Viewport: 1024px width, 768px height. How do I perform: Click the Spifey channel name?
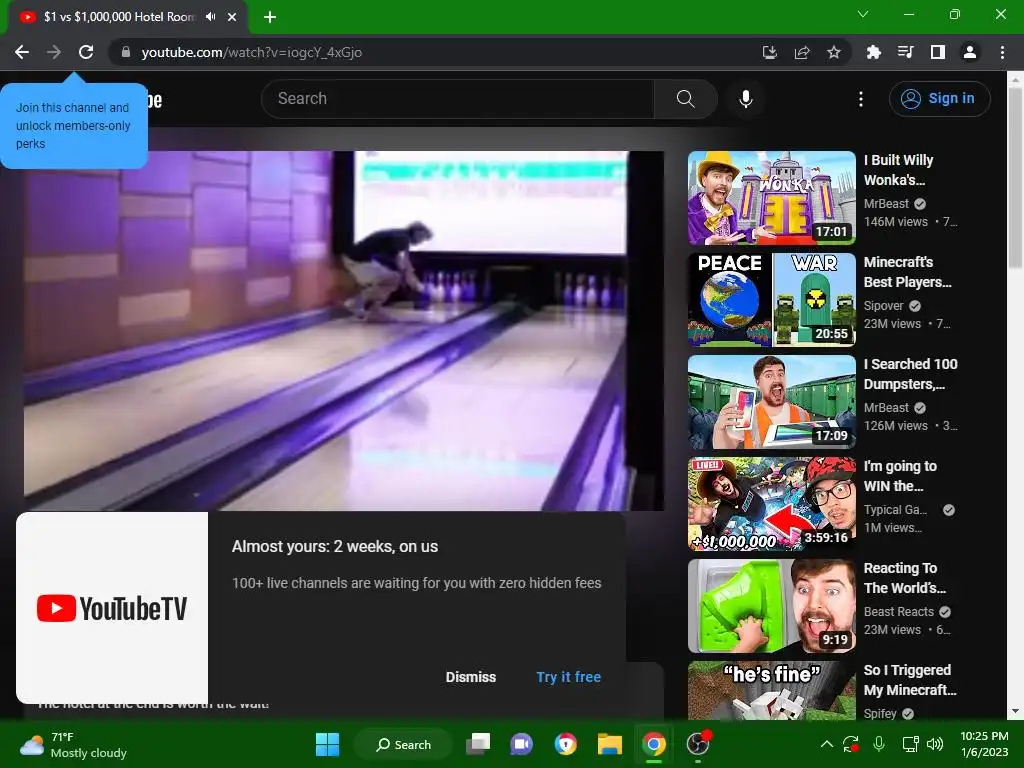880,713
